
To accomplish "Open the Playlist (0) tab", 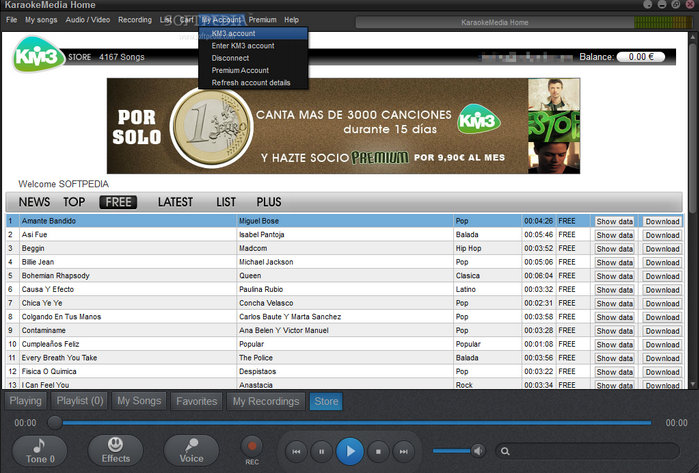I will click(80, 401).
